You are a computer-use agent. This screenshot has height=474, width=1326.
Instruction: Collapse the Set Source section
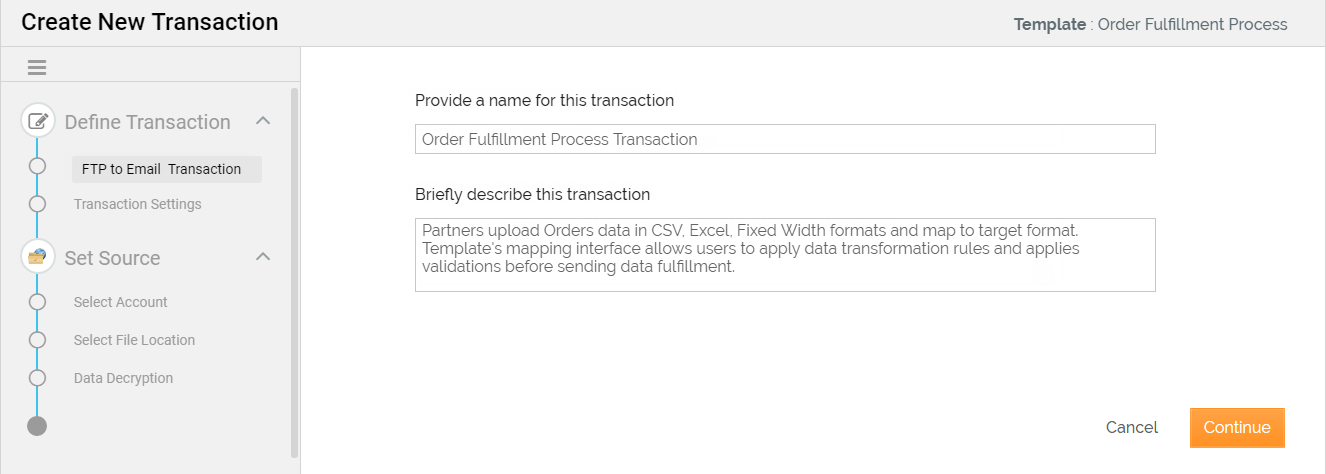coord(263,257)
